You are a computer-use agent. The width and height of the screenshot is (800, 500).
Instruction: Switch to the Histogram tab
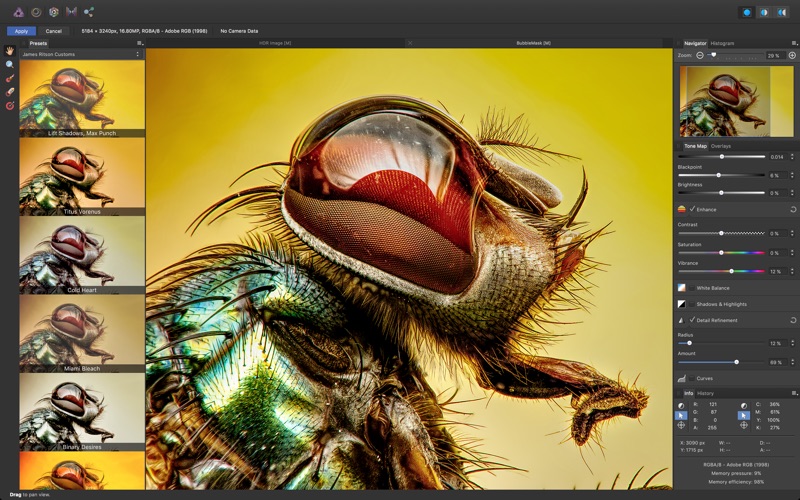click(x=722, y=43)
